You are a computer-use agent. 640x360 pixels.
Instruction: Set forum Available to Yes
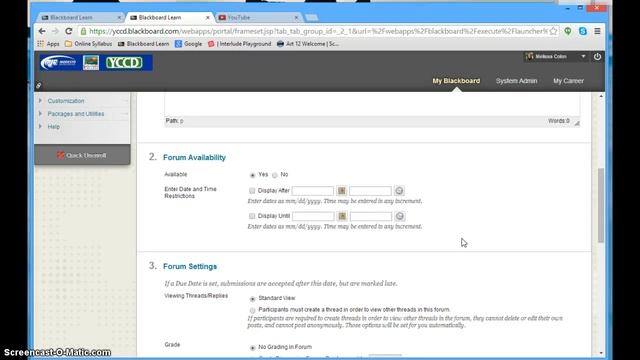[x=252, y=175]
